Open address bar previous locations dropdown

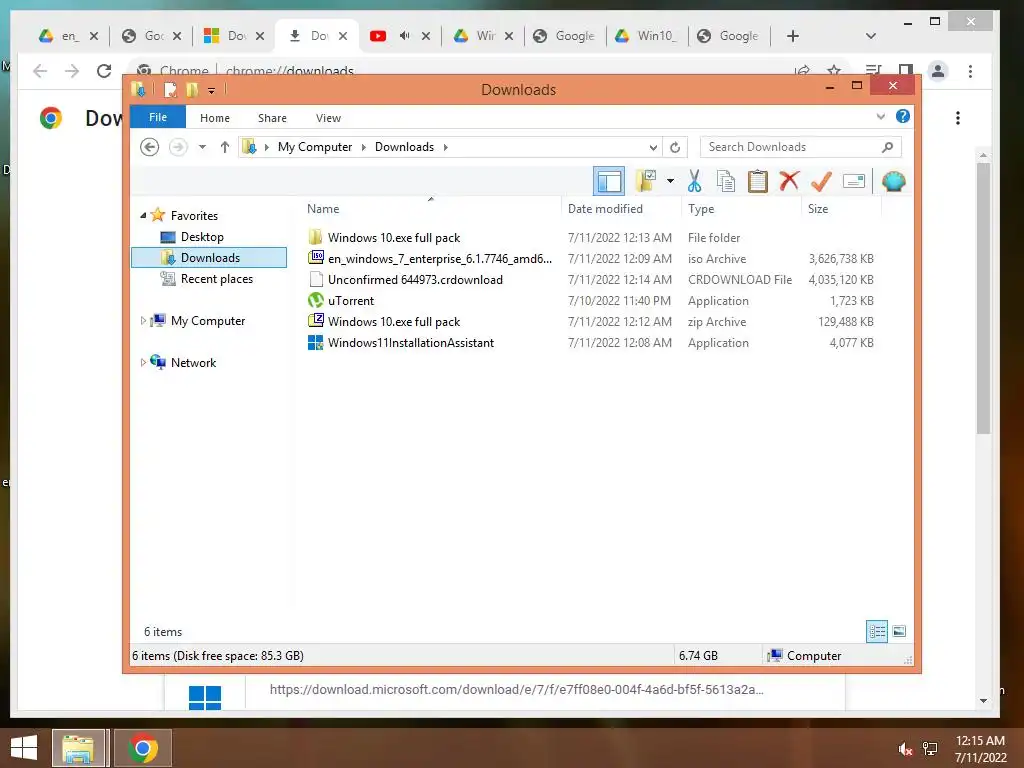coord(652,148)
